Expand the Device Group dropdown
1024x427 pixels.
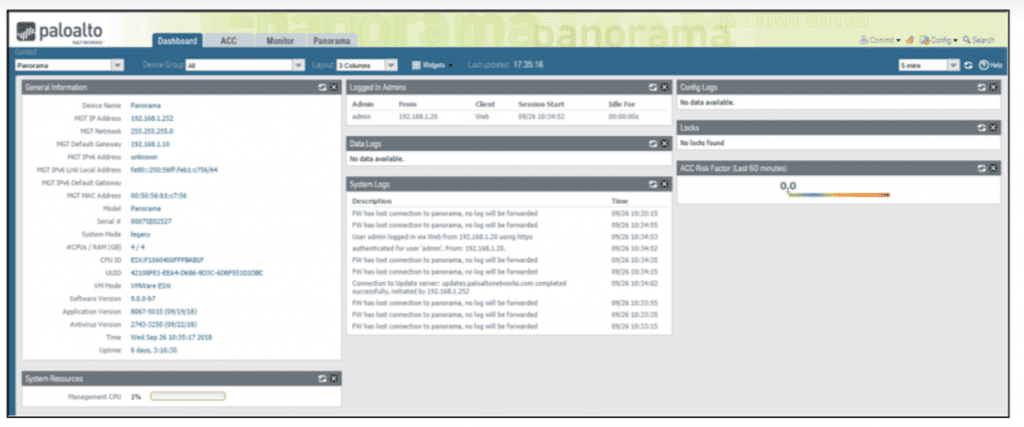pos(297,65)
